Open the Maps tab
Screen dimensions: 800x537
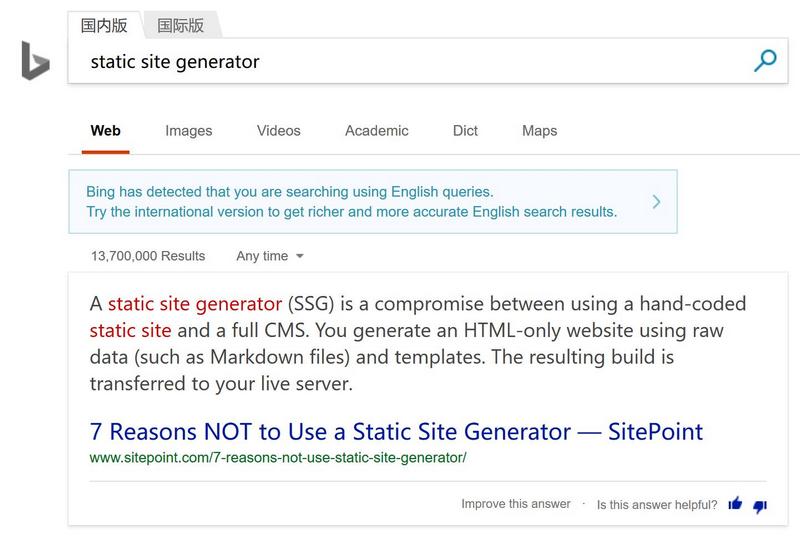tap(539, 131)
